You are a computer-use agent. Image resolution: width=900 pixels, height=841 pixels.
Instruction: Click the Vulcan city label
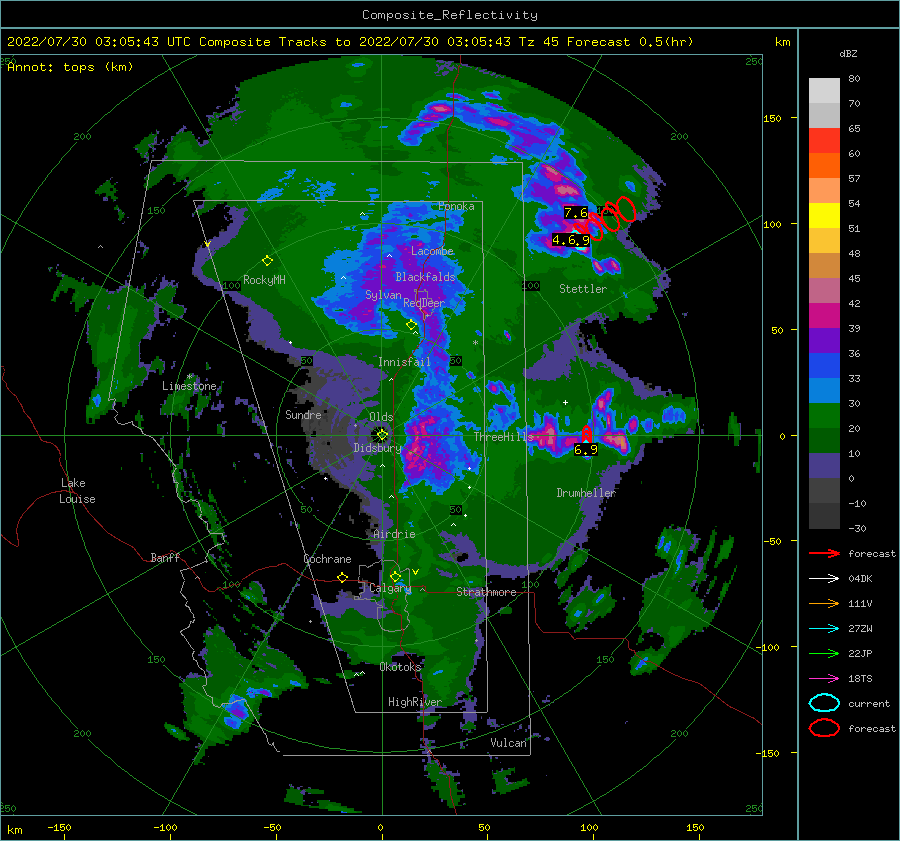508,743
